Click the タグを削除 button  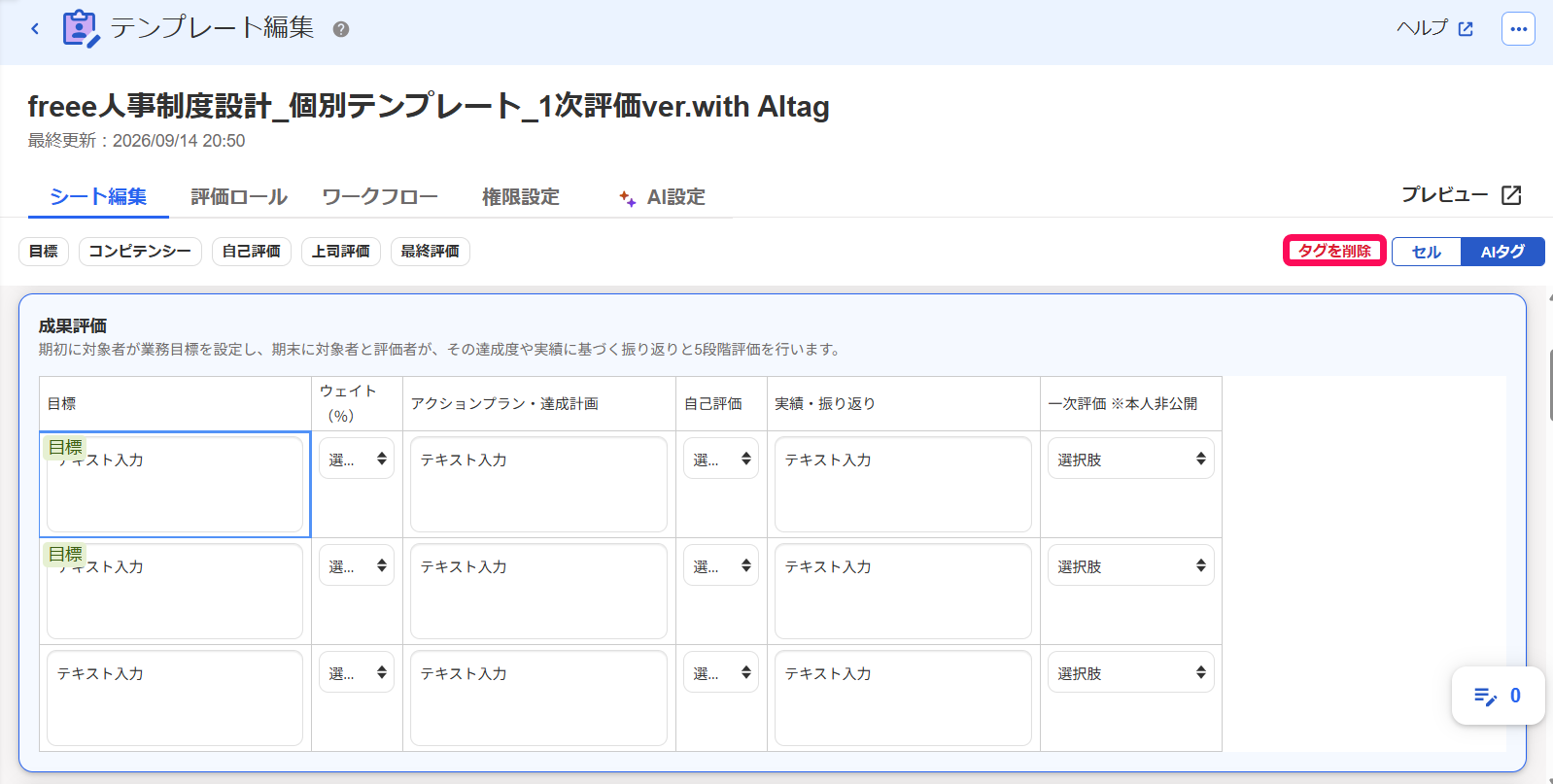point(1334,251)
